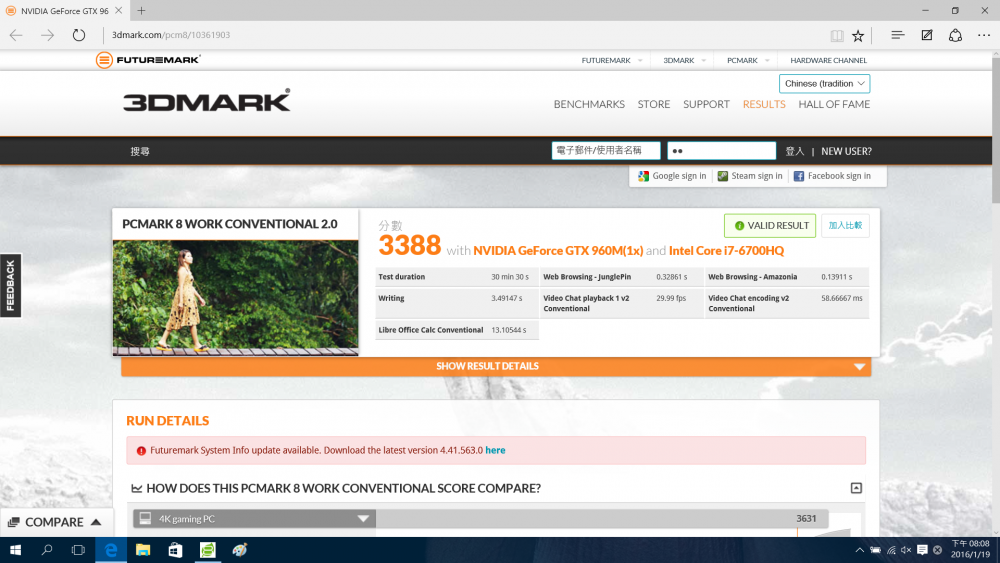Open the STORE page
The height and width of the screenshot is (563, 1000).
coord(654,104)
